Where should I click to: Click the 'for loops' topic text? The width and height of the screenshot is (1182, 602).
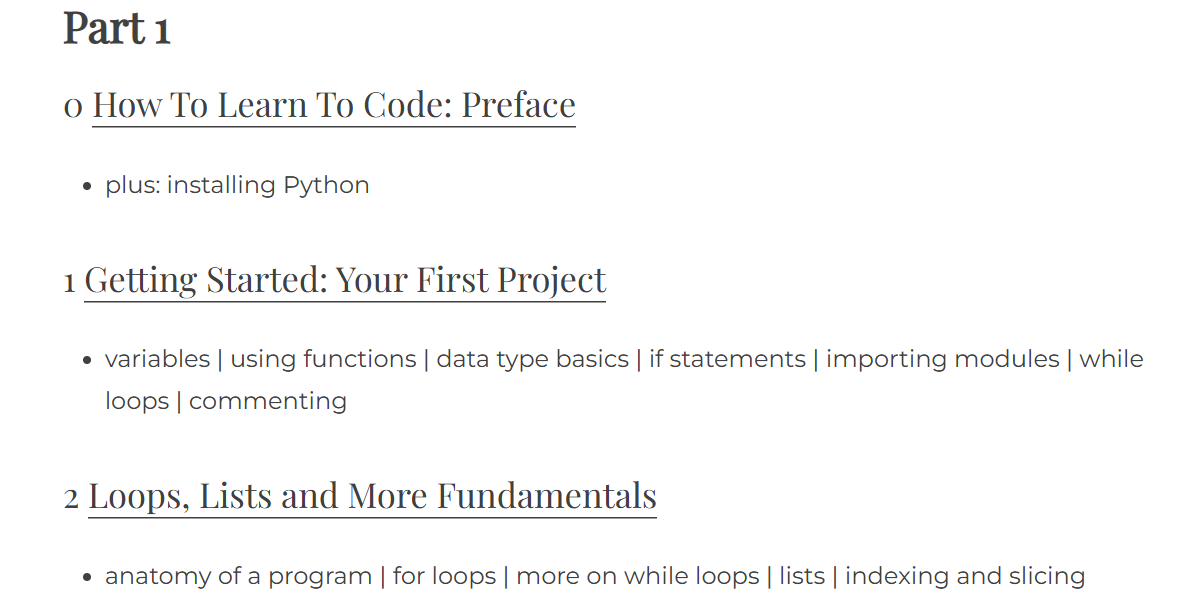[444, 576]
